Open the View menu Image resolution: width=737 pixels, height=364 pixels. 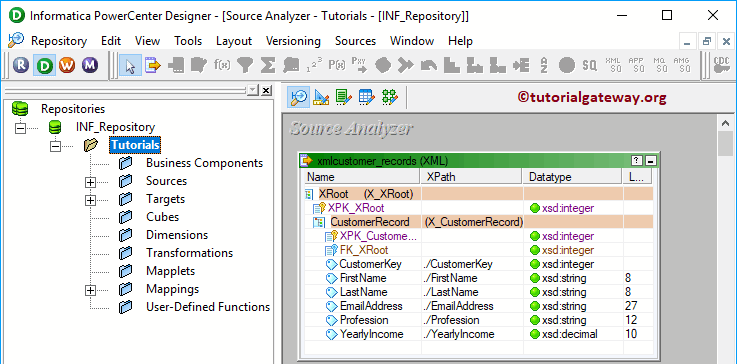click(147, 41)
